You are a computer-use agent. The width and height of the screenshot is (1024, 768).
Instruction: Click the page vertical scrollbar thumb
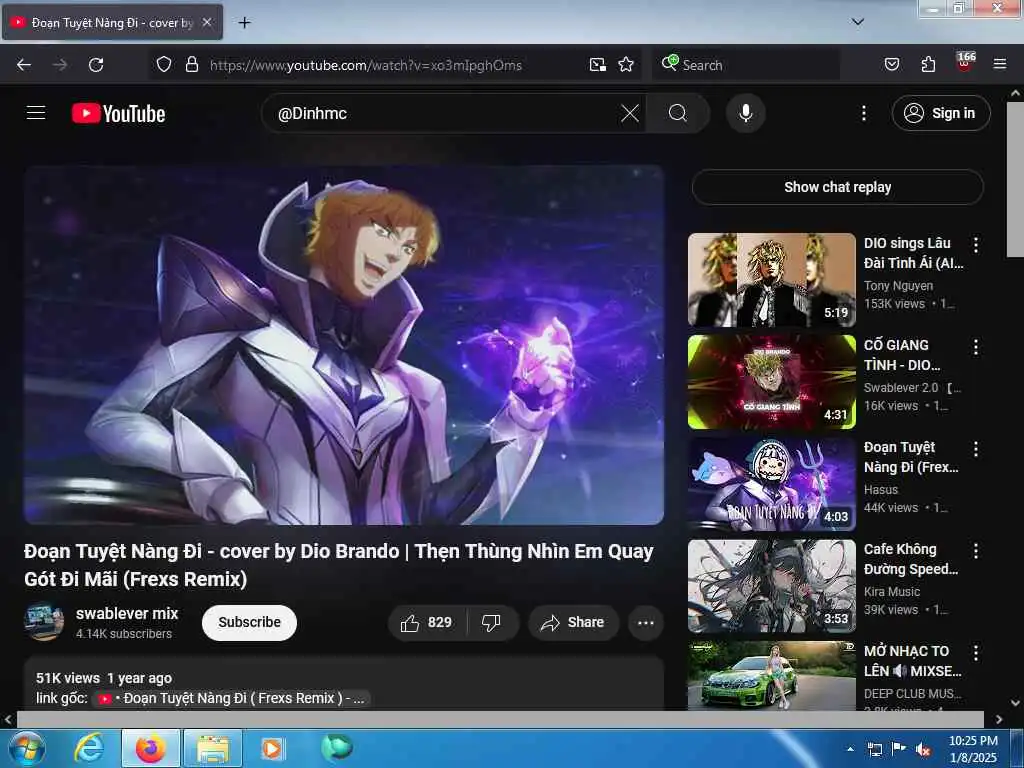(1016, 180)
